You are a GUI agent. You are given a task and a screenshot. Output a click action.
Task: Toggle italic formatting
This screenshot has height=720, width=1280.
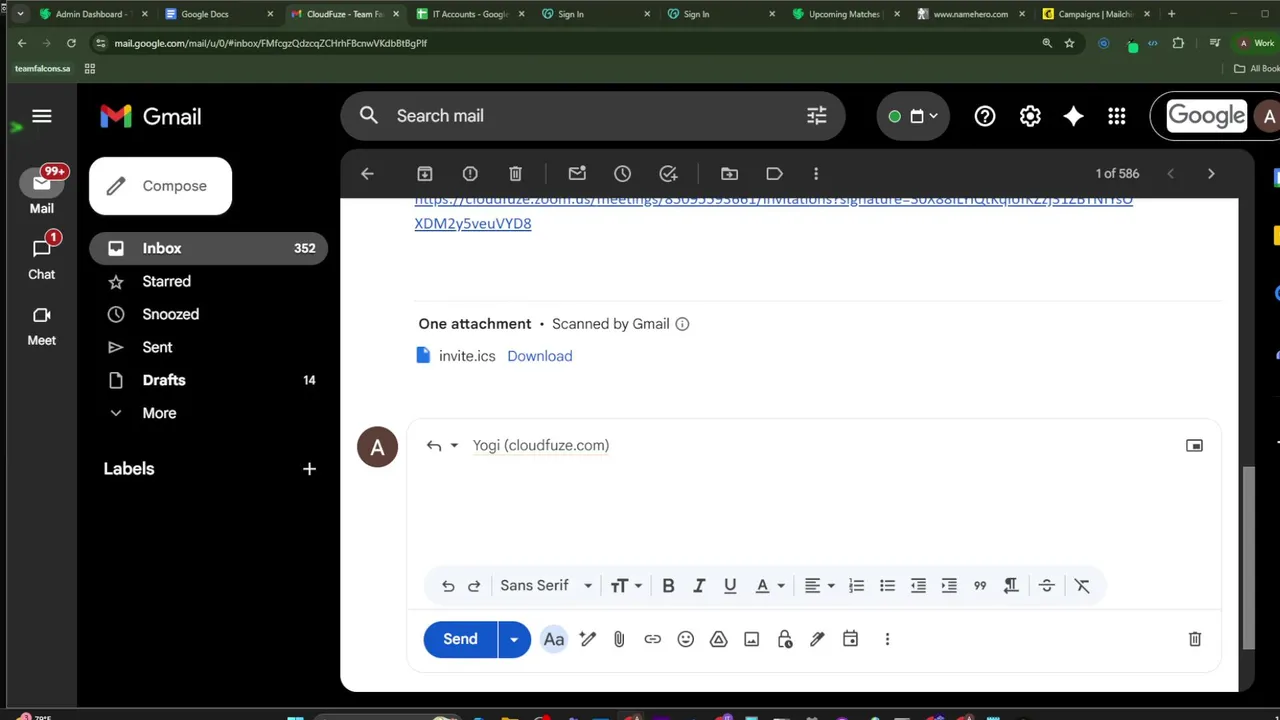pos(699,586)
